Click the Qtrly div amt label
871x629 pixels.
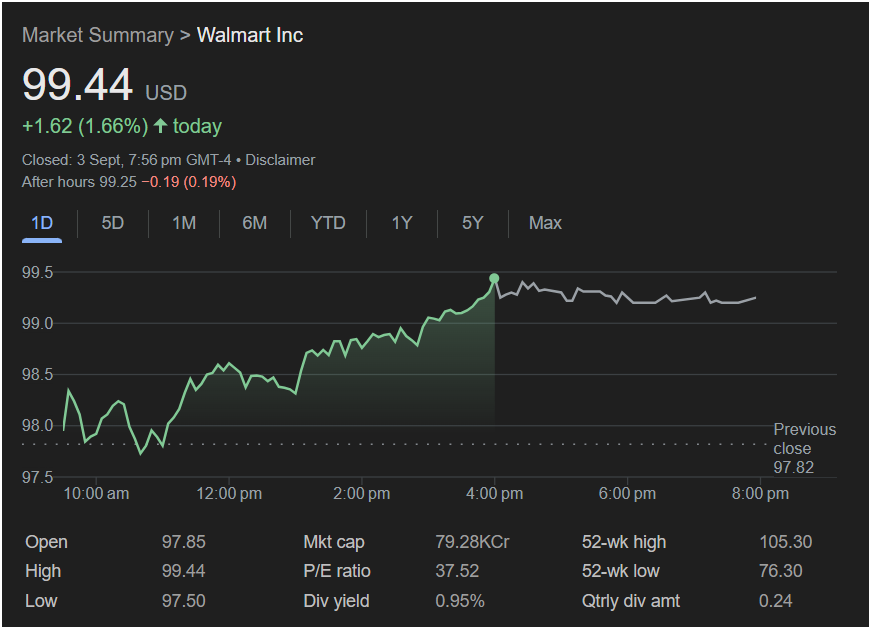630,601
